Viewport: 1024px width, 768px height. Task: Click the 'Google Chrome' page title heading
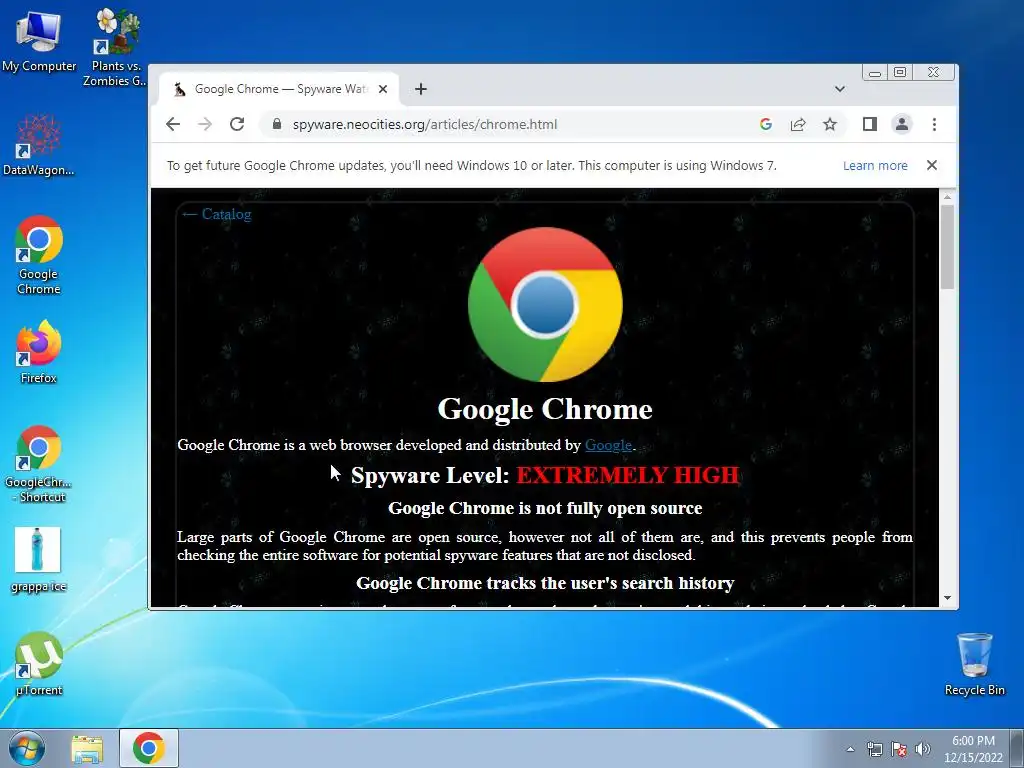pyautogui.click(x=545, y=409)
